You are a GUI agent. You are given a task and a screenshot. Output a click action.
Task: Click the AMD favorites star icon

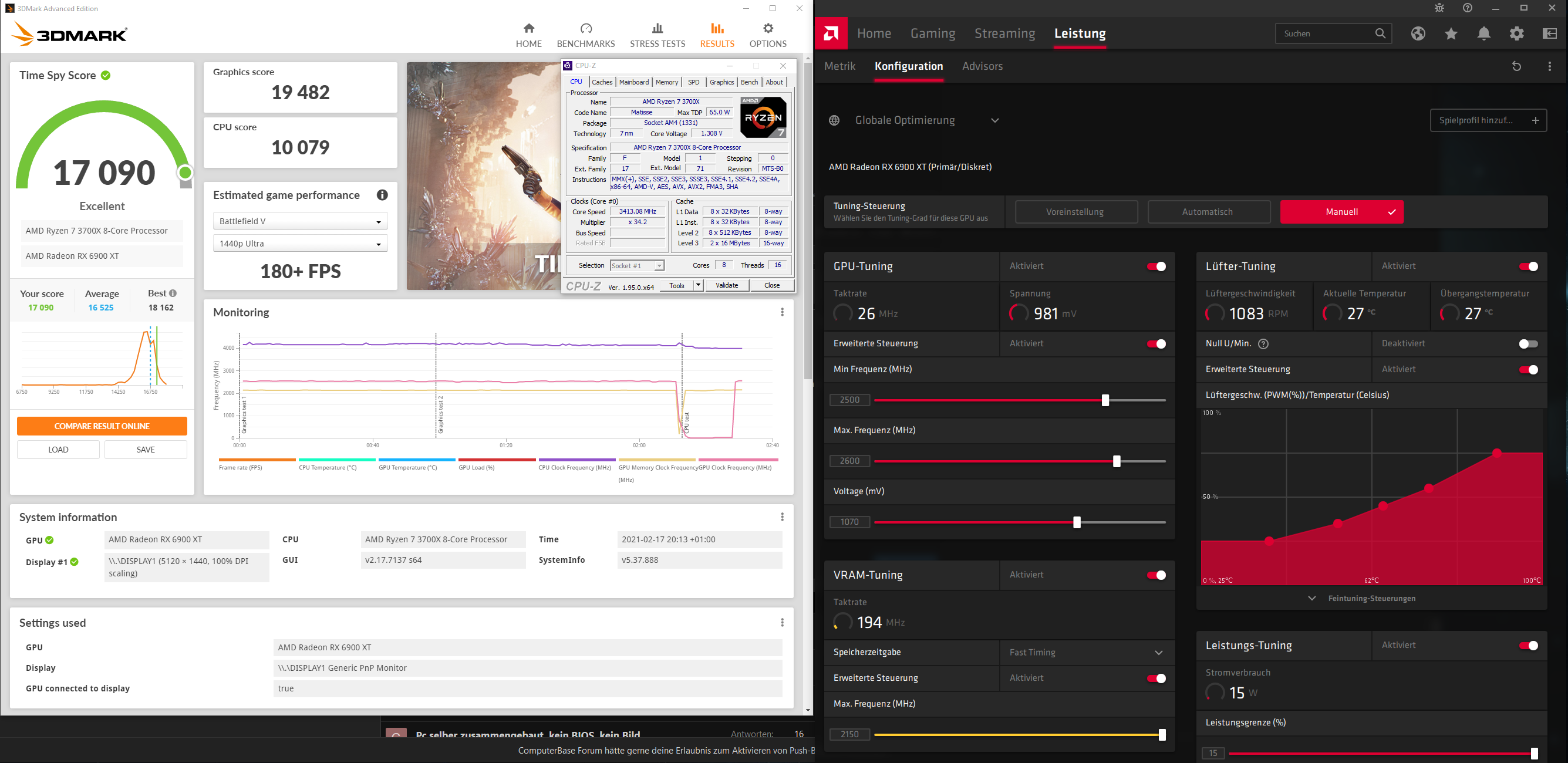(x=1451, y=33)
